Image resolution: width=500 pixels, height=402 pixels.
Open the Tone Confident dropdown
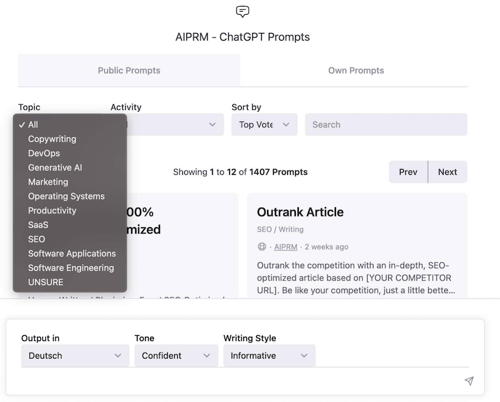coord(176,356)
